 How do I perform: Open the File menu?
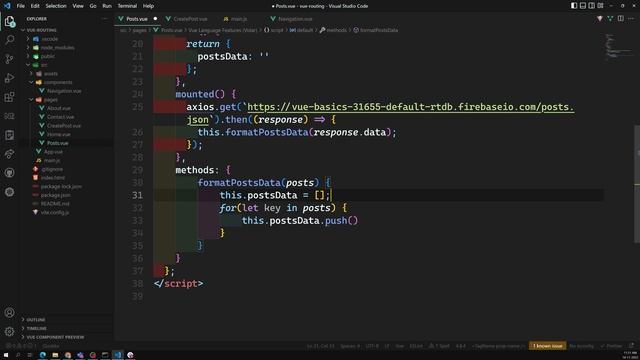(x=20, y=6)
